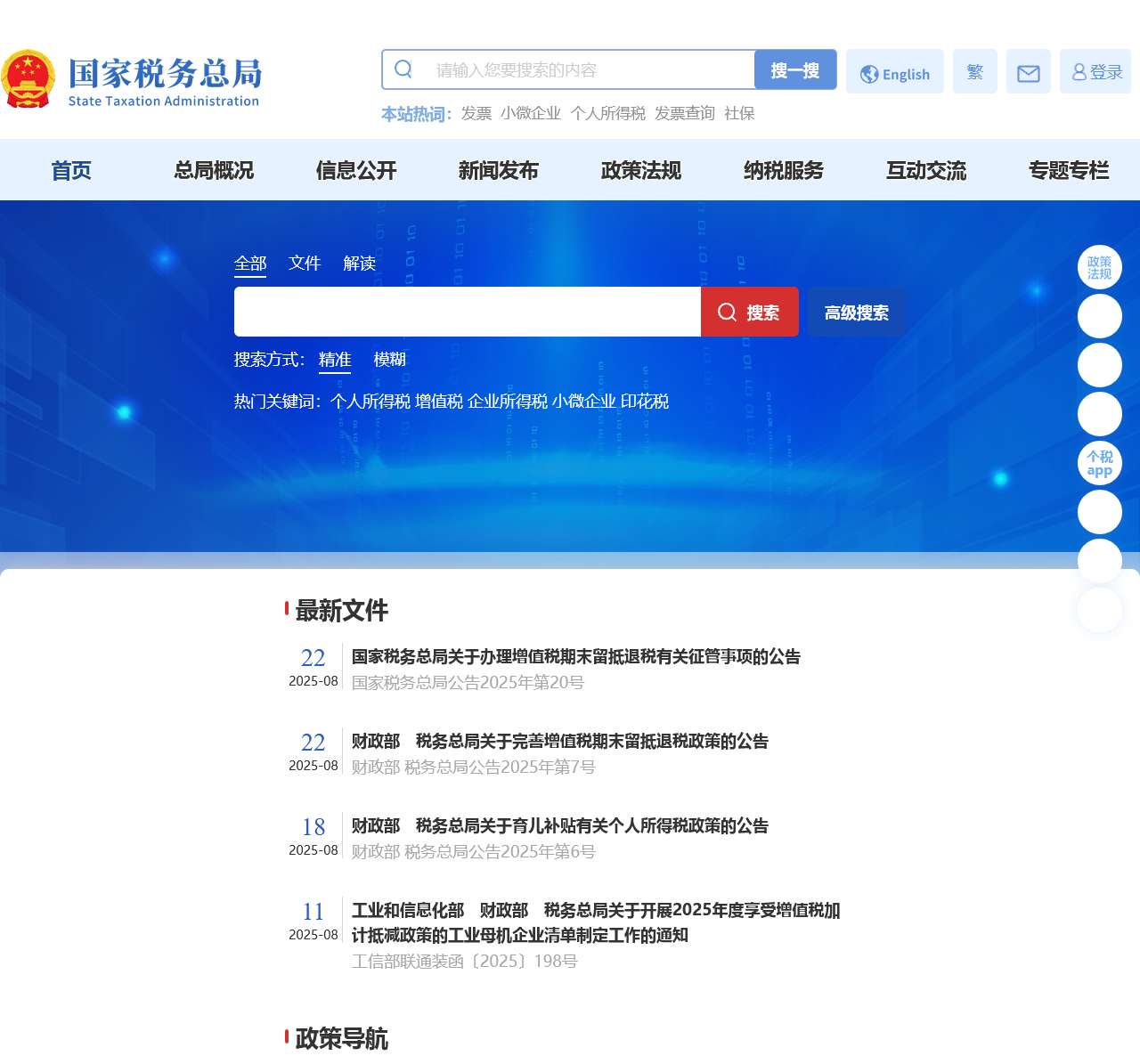Click the 登录 login icon
1140x1064 pixels.
coord(1096,71)
